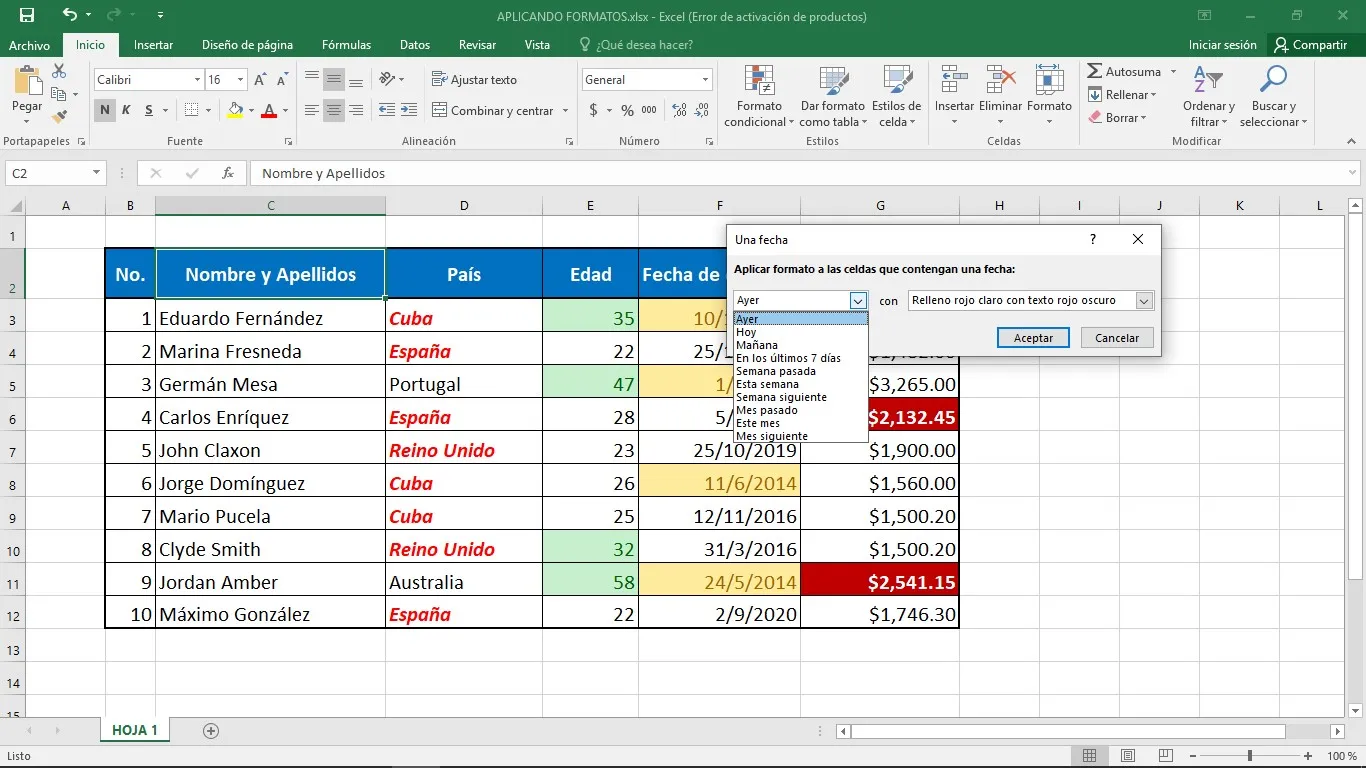Click the Cut scissors icon
Viewport: 1366px width, 768px height.
coord(59,71)
